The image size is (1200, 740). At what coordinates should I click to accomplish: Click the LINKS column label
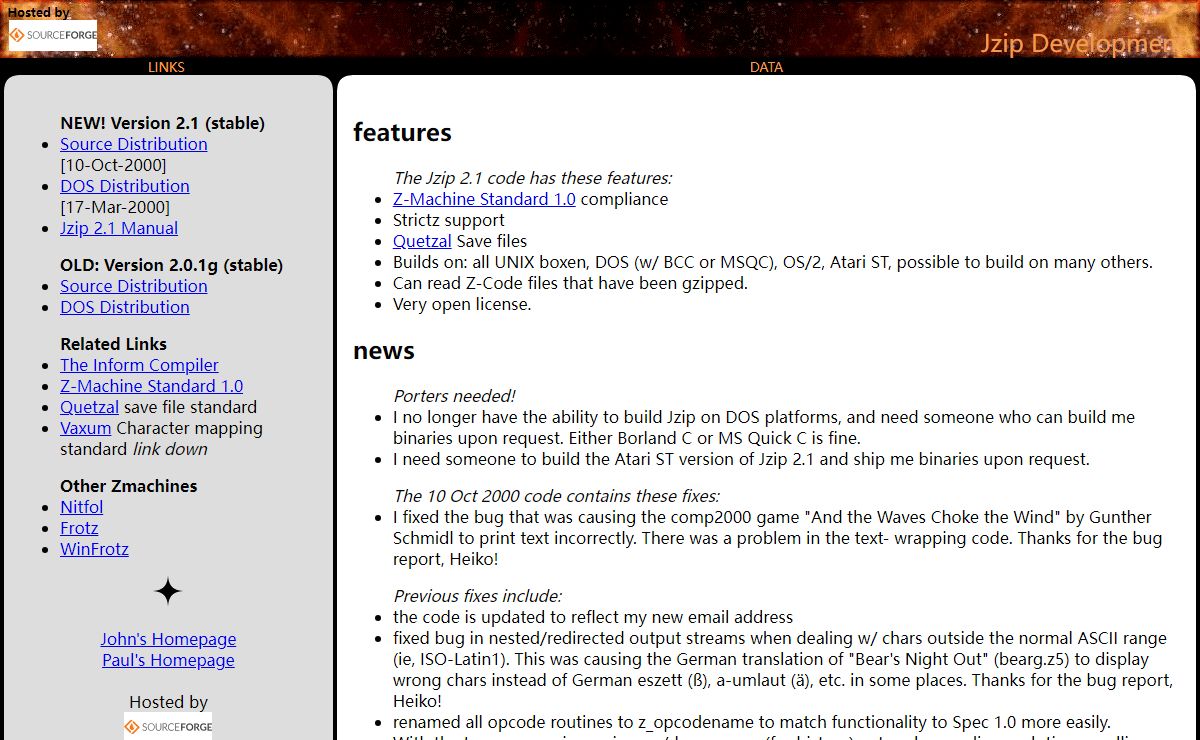point(166,67)
